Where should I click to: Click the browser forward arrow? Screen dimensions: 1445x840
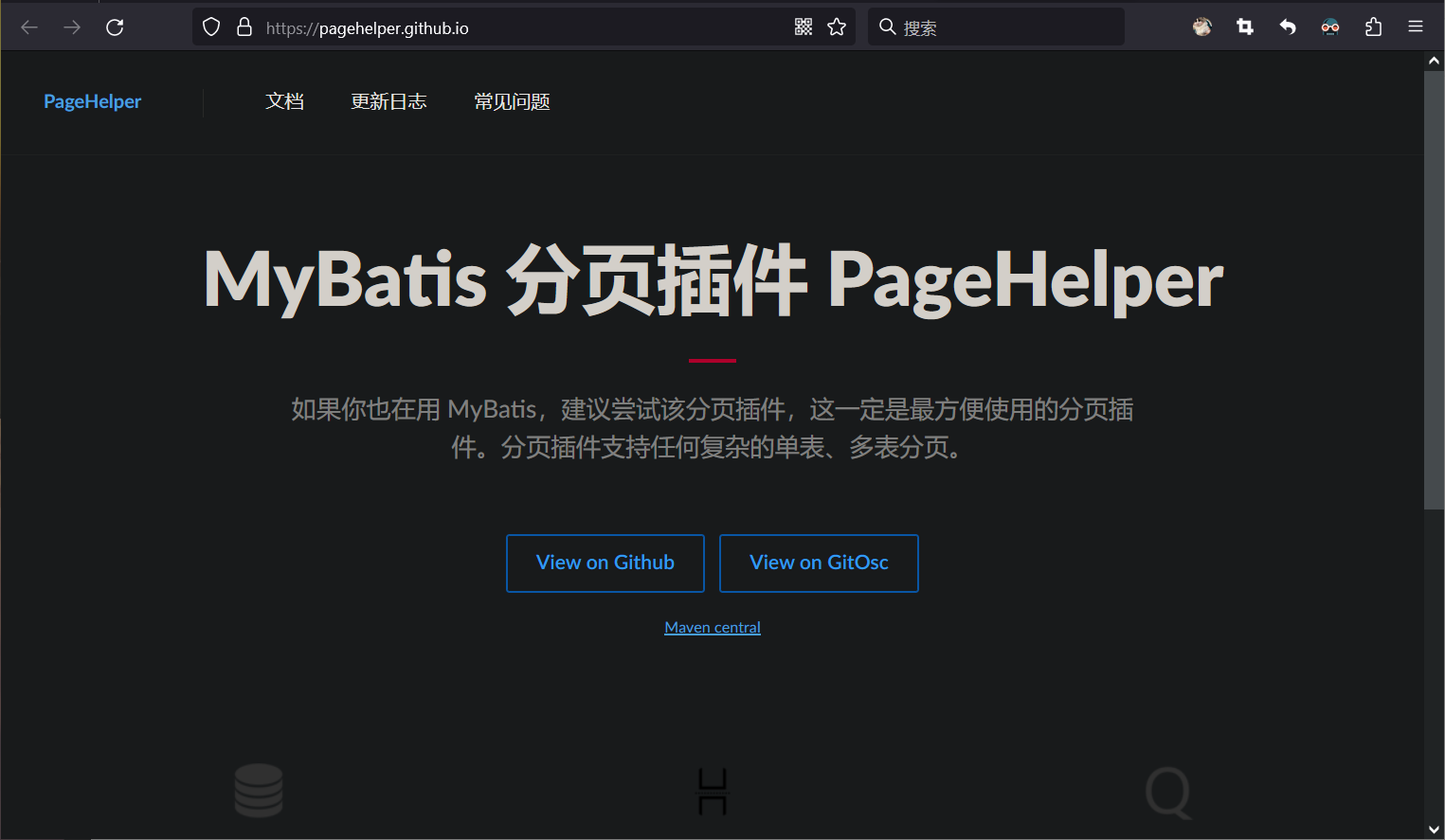point(72,27)
